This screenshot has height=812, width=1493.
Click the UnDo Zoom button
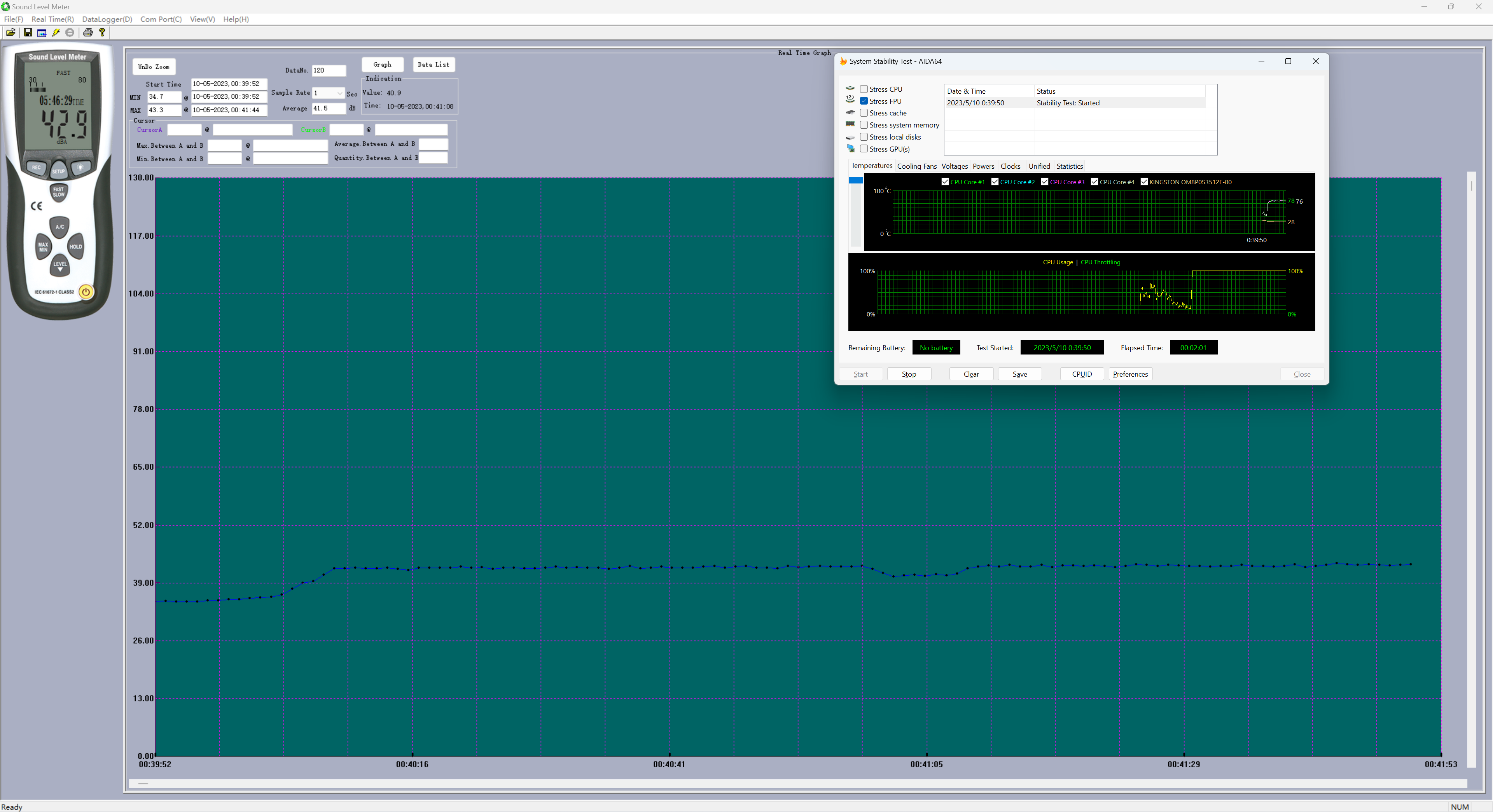(x=154, y=66)
